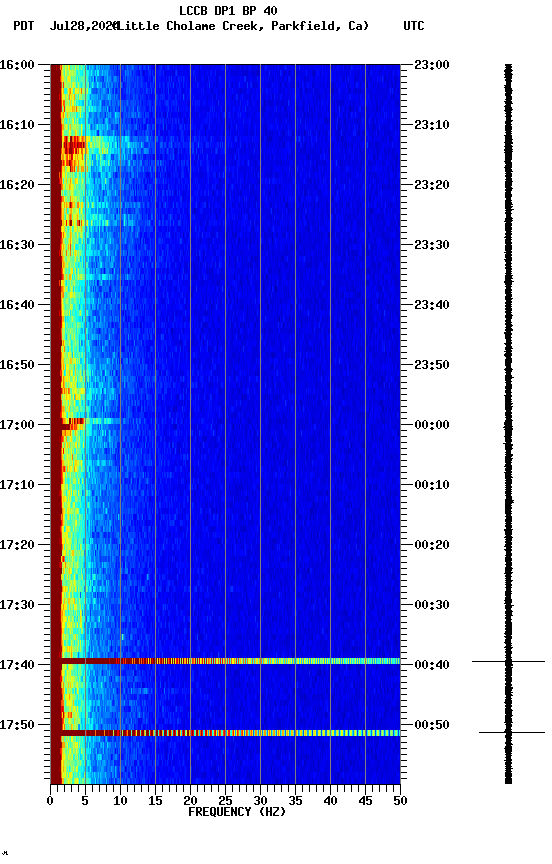Click the 16:30 PDT time label
552x864 pixels.
point(17,245)
